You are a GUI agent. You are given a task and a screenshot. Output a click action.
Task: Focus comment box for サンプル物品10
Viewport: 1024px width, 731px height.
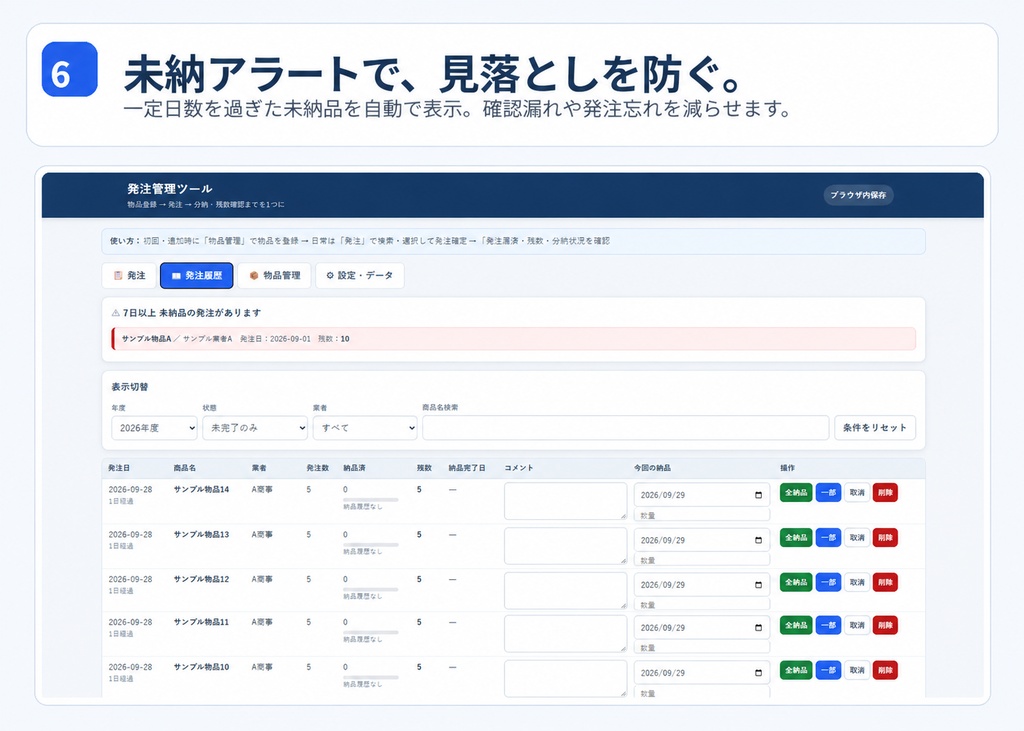coord(566,678)
